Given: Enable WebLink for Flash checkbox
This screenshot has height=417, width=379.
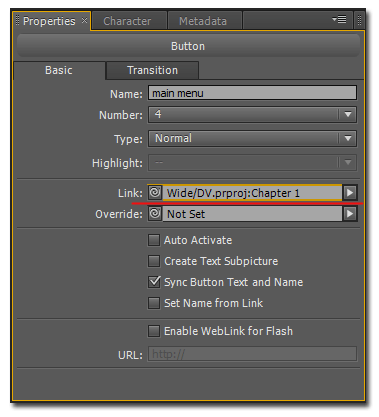Looking at the screenshot, I should coord(154,331).
